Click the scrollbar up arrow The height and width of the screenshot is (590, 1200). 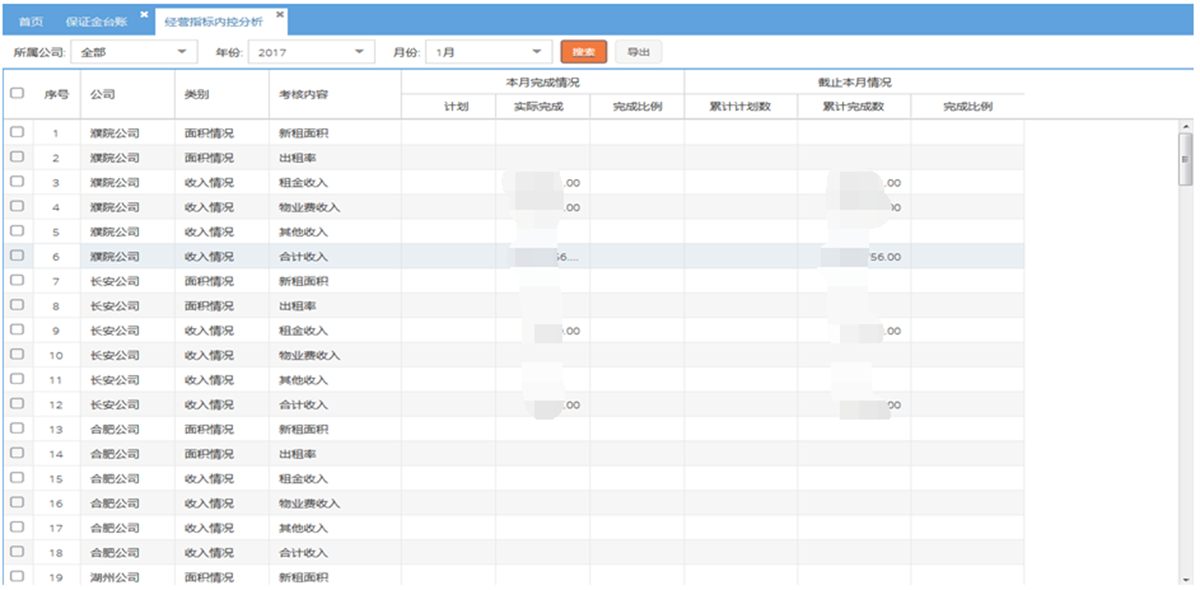point(1186,127)
